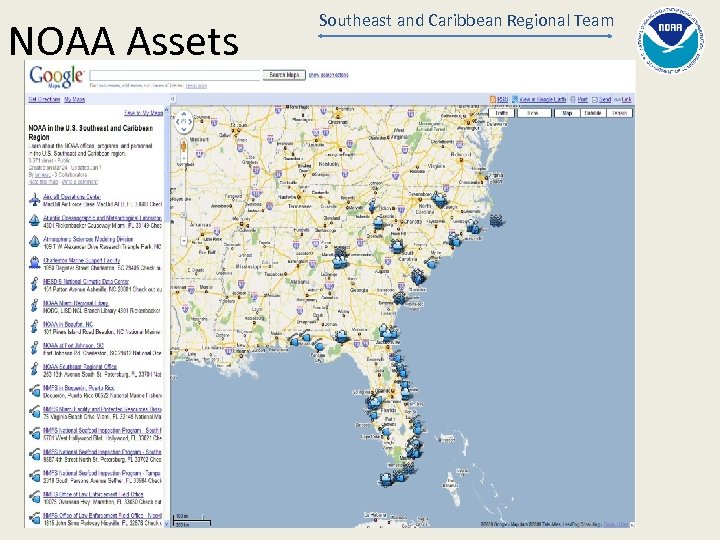This screenshot has width=720, height=540.
Task: Open NMFS in Boqueron, Puerto Rico entry
Action: coord(79,388)
